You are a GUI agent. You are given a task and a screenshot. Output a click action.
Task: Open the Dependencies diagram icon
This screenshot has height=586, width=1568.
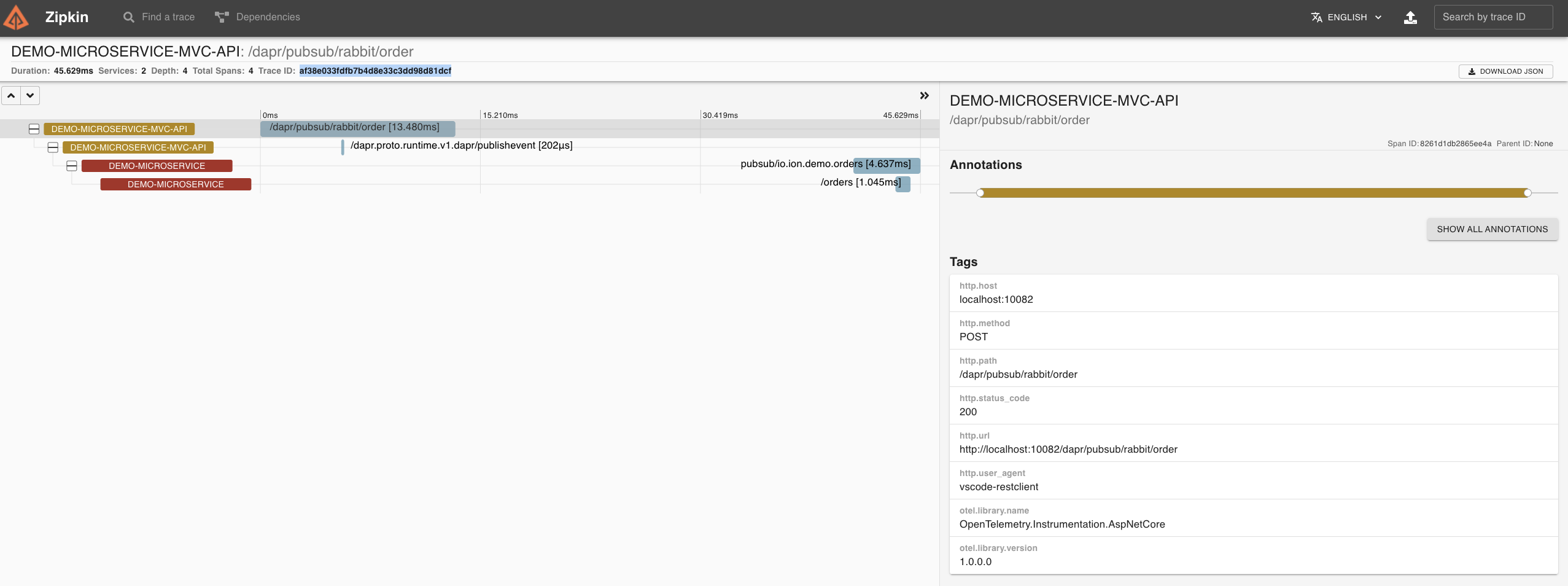tap(222, 17)
